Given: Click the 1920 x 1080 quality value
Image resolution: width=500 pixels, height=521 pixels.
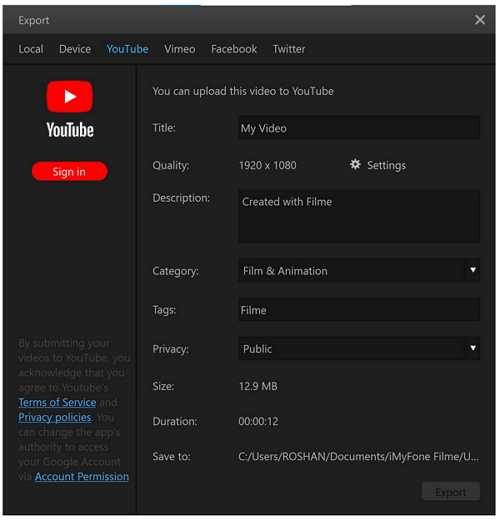Looking at the screenshot, I should (x=268, y=165).
